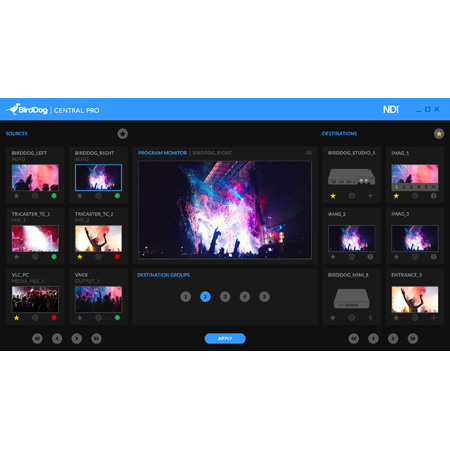Jump to last page of destinations

413,339
